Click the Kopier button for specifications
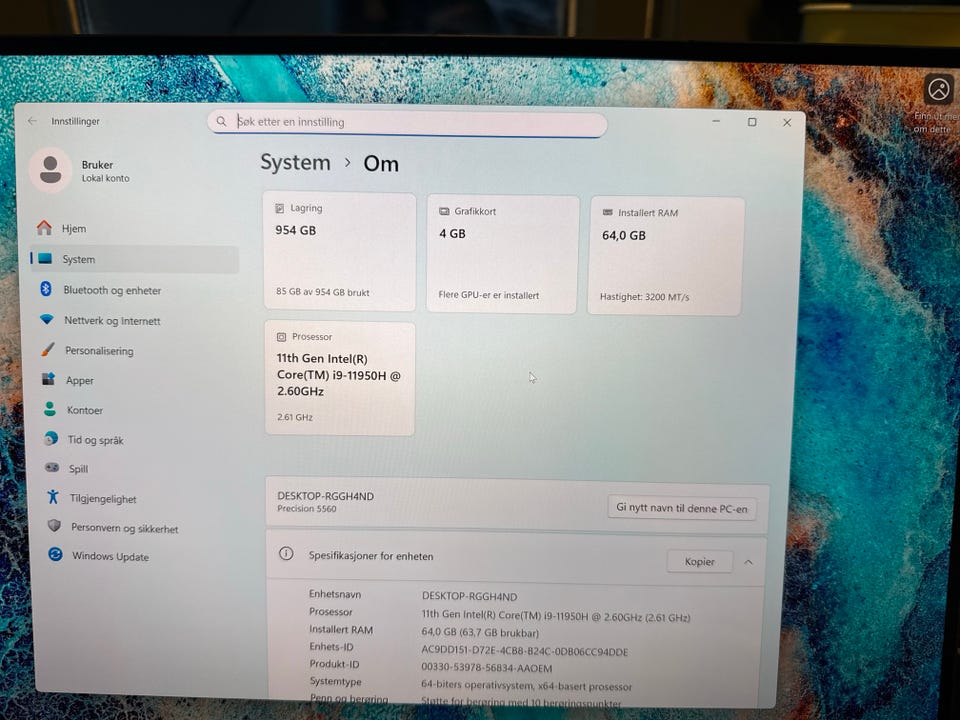 click(x=699, y=561)
